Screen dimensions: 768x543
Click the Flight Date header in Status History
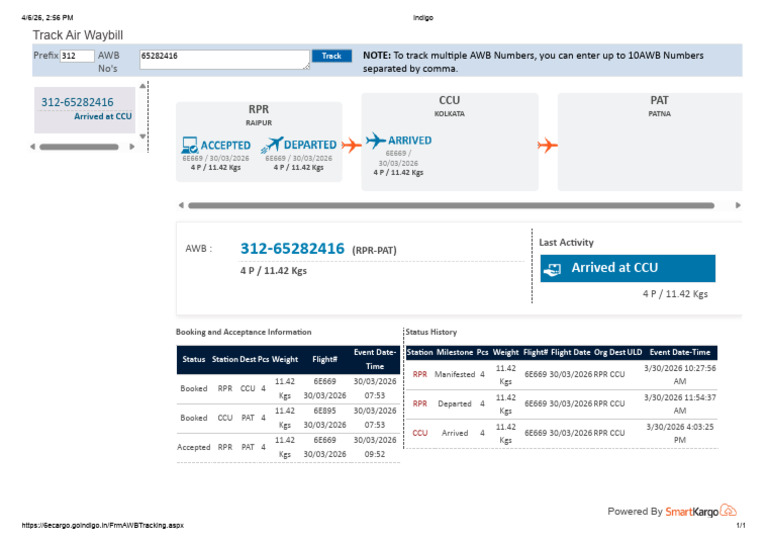click(571, 352)
